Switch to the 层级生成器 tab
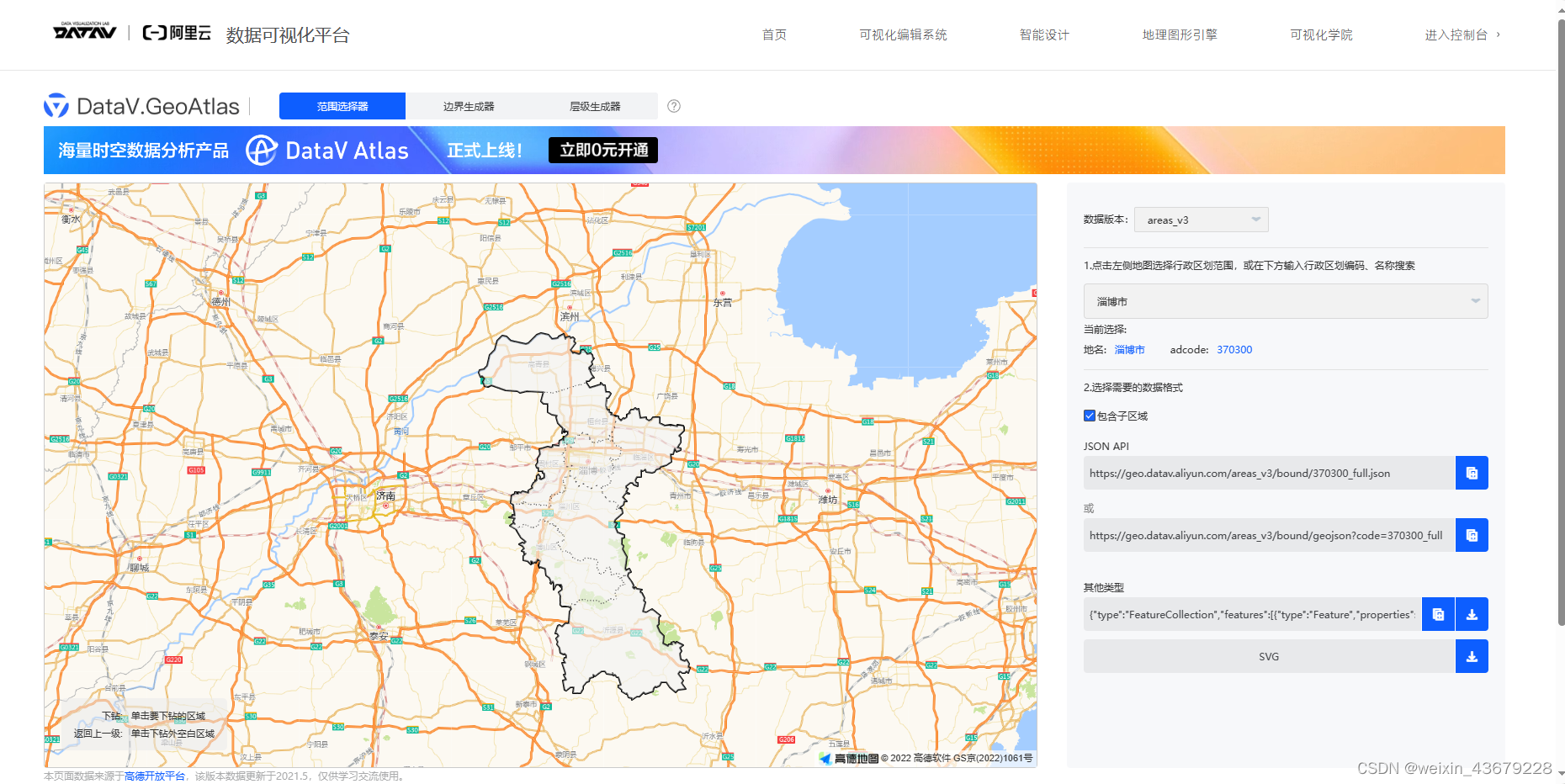 click(x=595, y=106)
